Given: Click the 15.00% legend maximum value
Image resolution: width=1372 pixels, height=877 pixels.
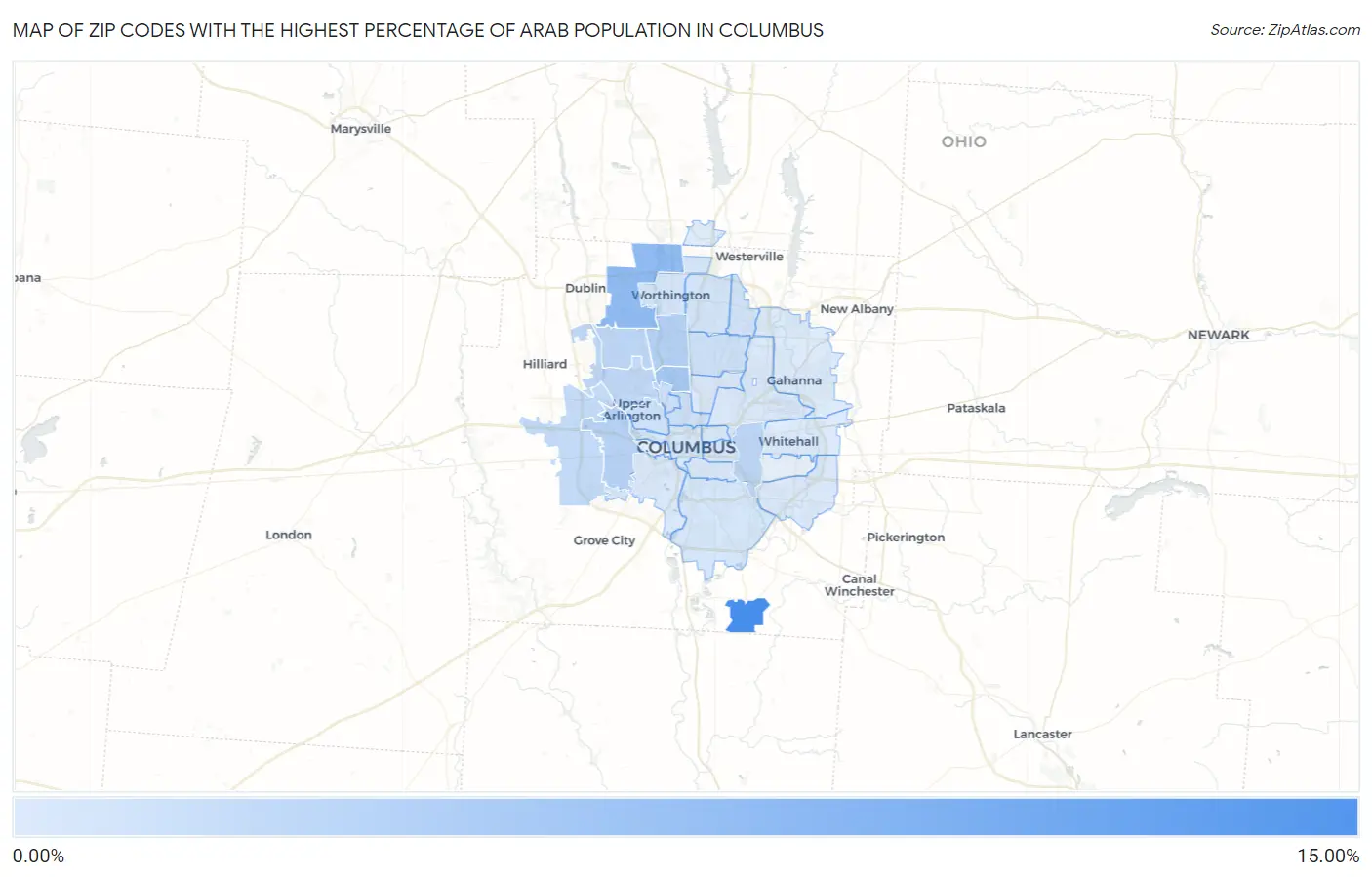Looking at the screenshot, I should coord(1328,857).
